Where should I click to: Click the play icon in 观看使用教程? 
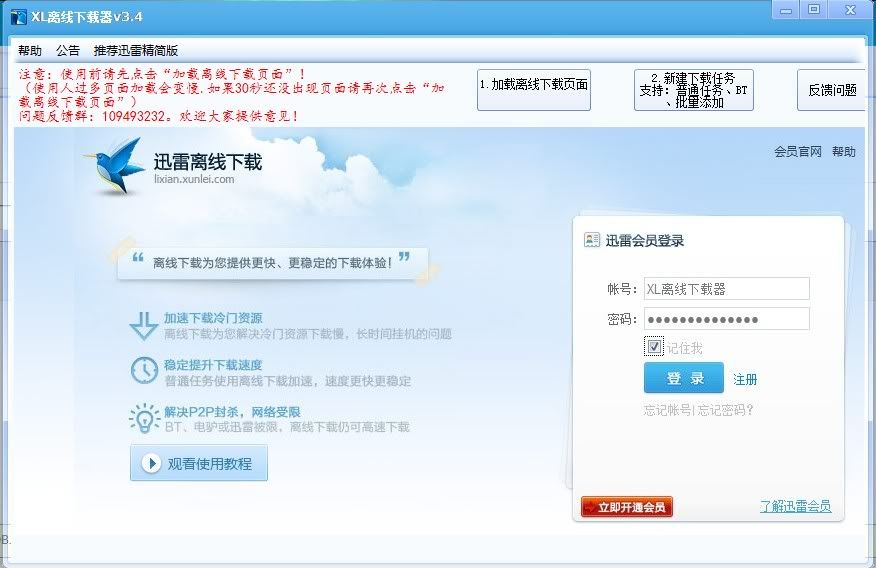(151, 463)
